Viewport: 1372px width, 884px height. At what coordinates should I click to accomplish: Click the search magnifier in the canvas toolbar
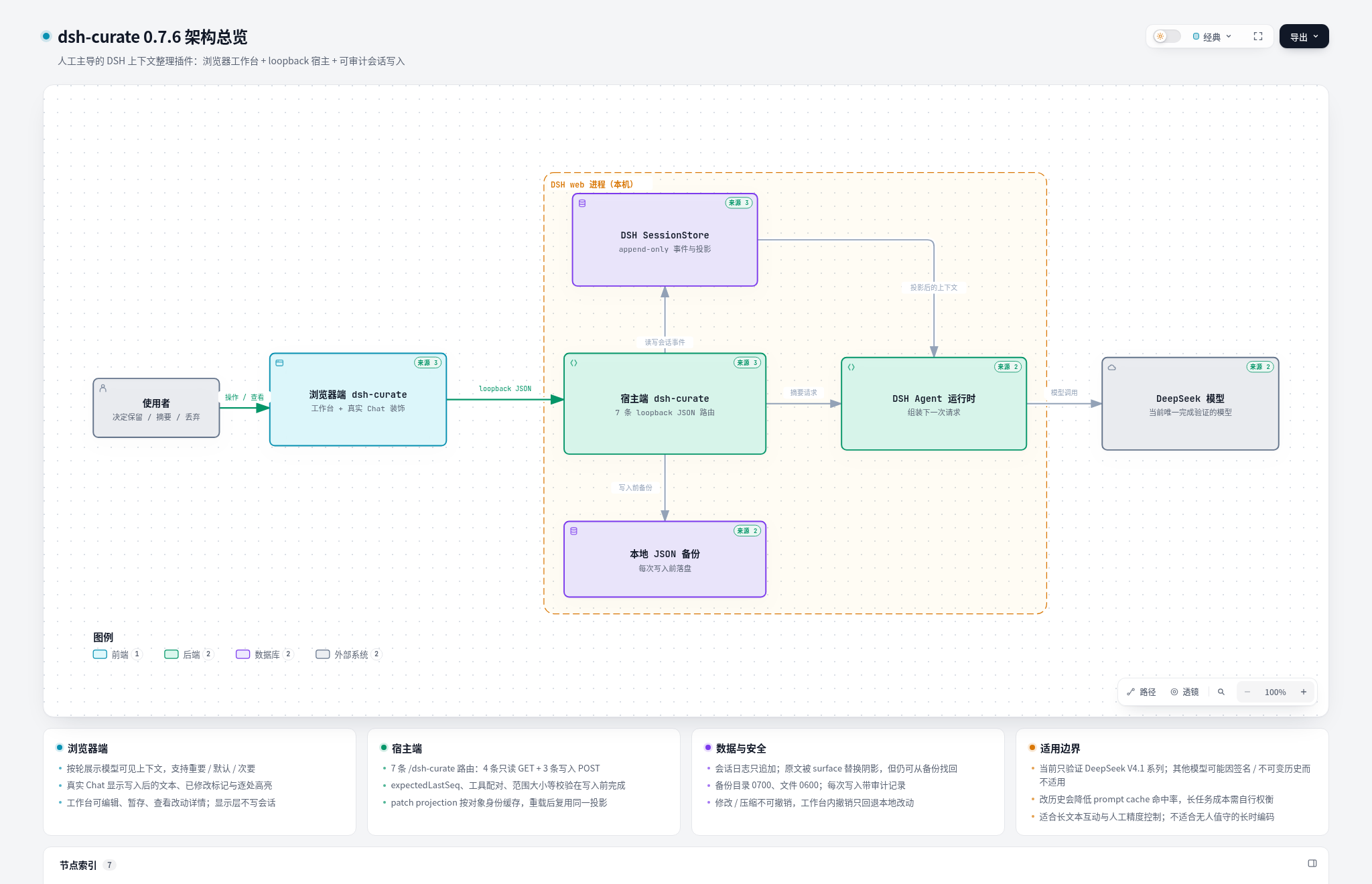tap(1221, 692)
